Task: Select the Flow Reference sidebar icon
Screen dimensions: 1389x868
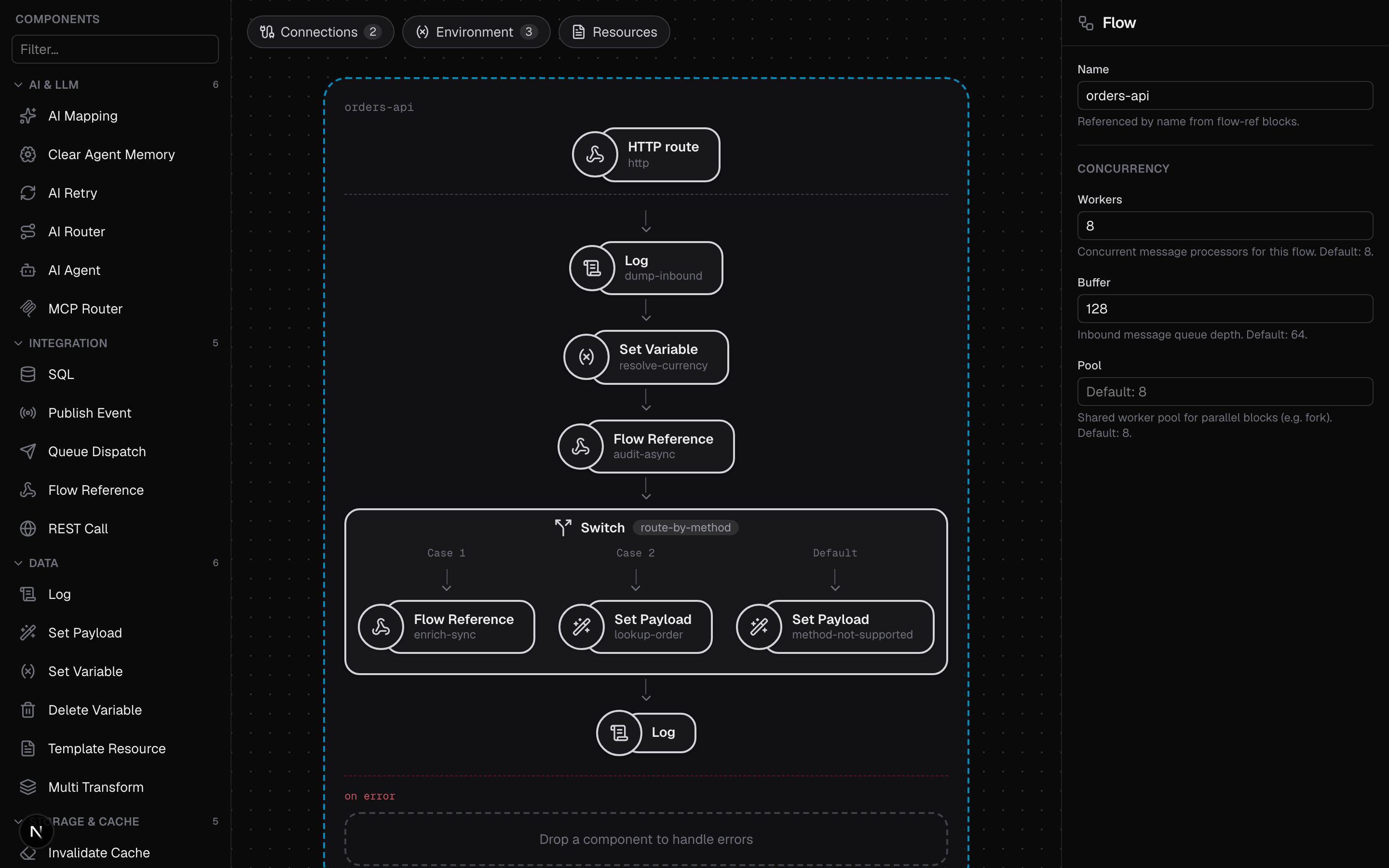Action: tap(27, 489)
